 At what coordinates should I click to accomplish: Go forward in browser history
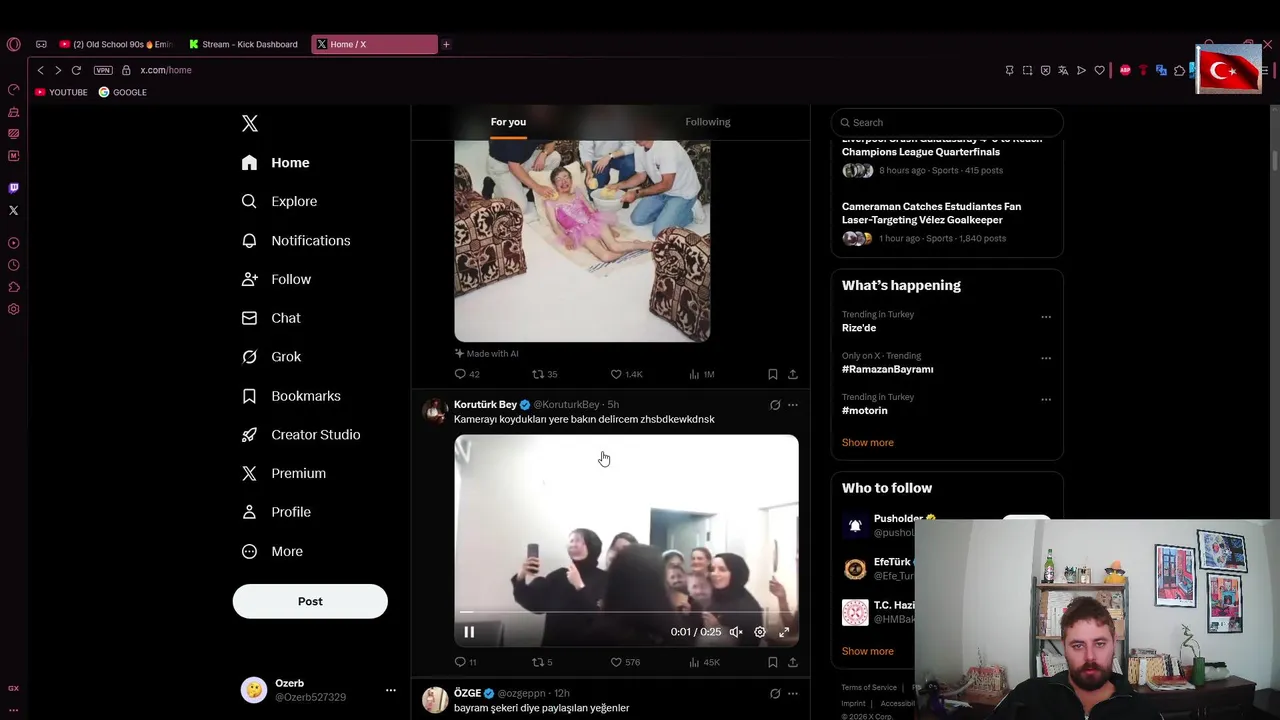[x=58, y=70]
